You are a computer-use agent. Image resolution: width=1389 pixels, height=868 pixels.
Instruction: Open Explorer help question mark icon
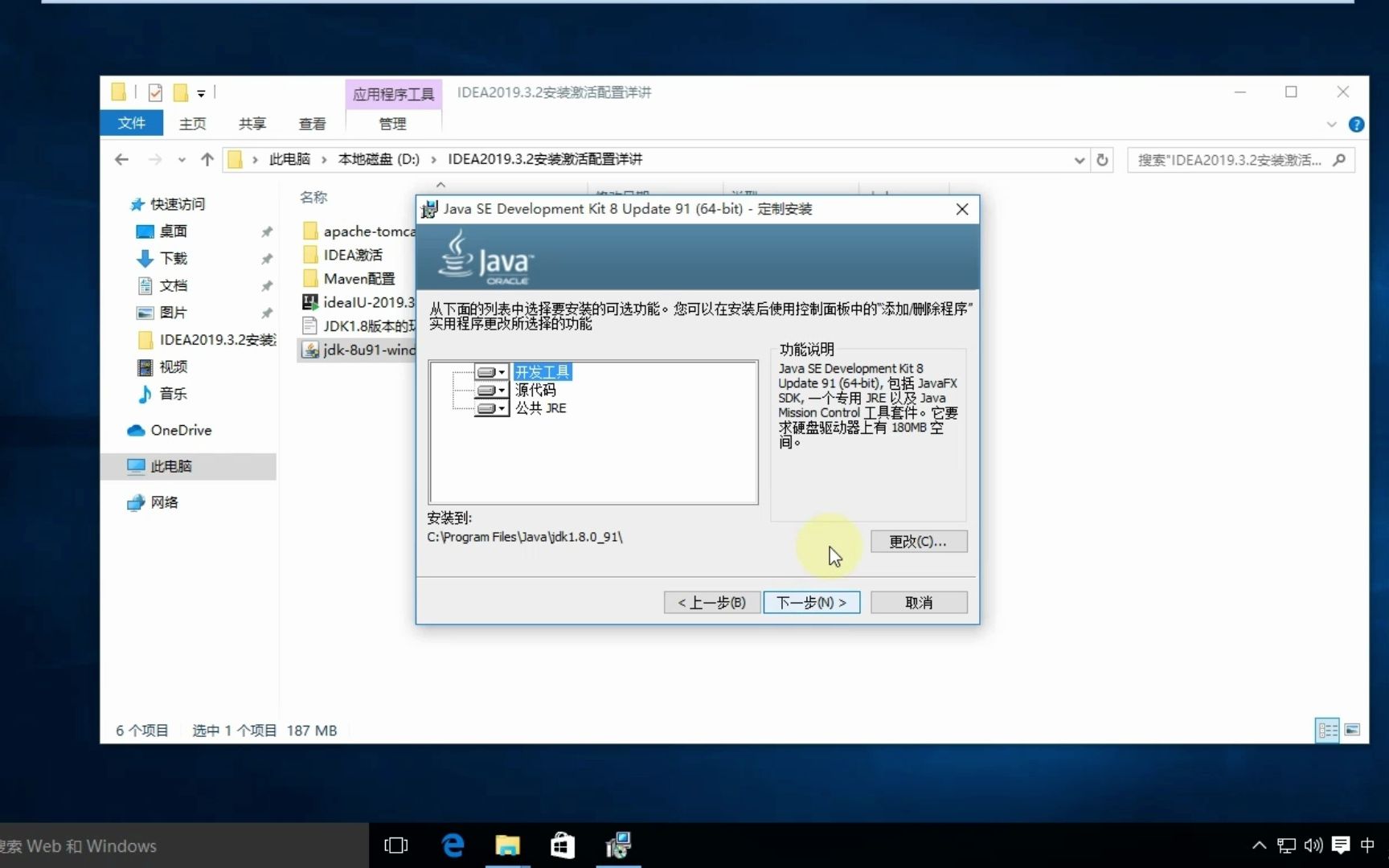1356,125
